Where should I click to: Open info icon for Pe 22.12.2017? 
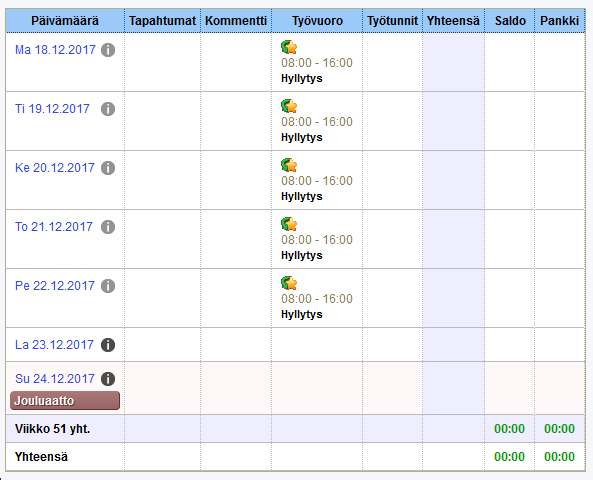tap(108, 286)
